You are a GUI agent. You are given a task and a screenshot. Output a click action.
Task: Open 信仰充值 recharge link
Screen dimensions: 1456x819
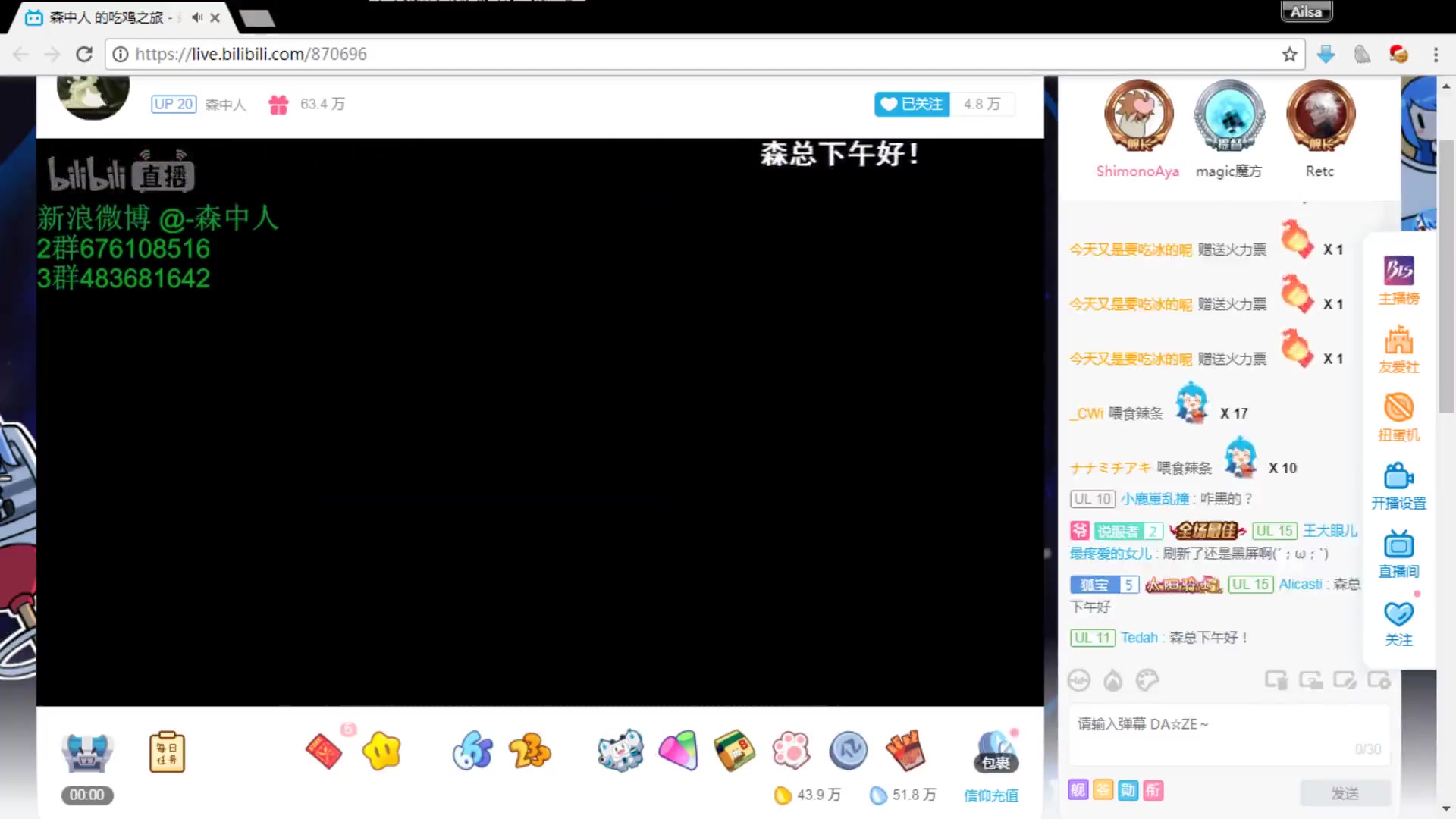(x=990, y=795)
